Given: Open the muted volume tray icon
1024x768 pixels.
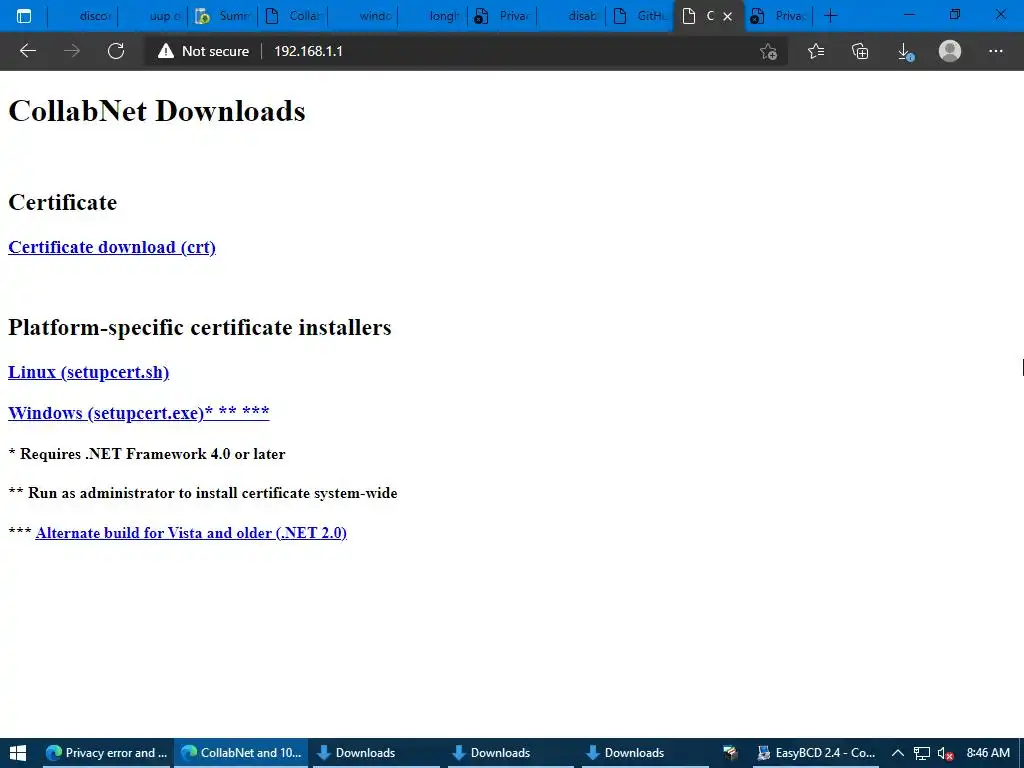Looking at the screenshot, I should tap(945, 754).
